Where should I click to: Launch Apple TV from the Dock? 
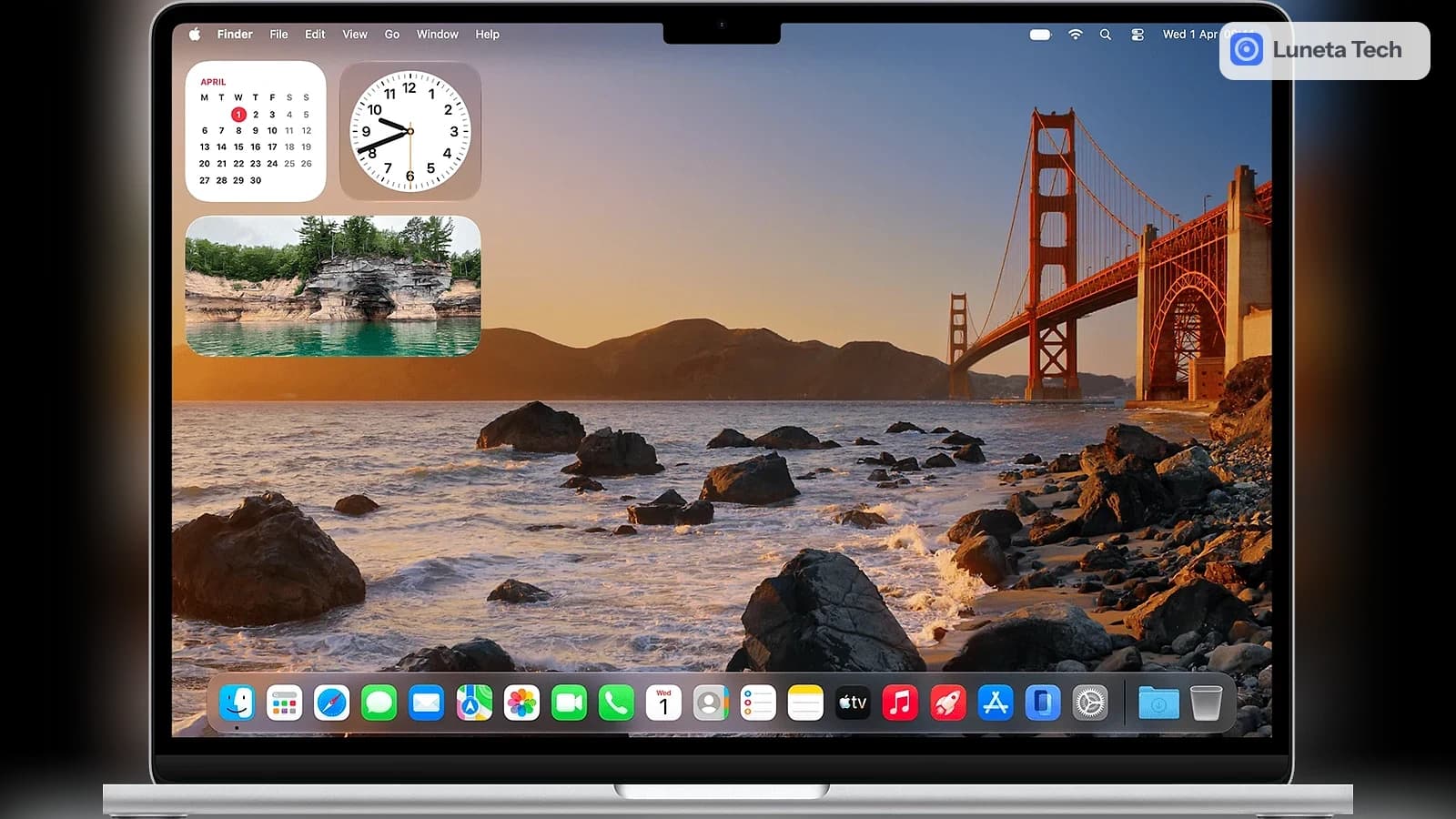click(853, 703)
